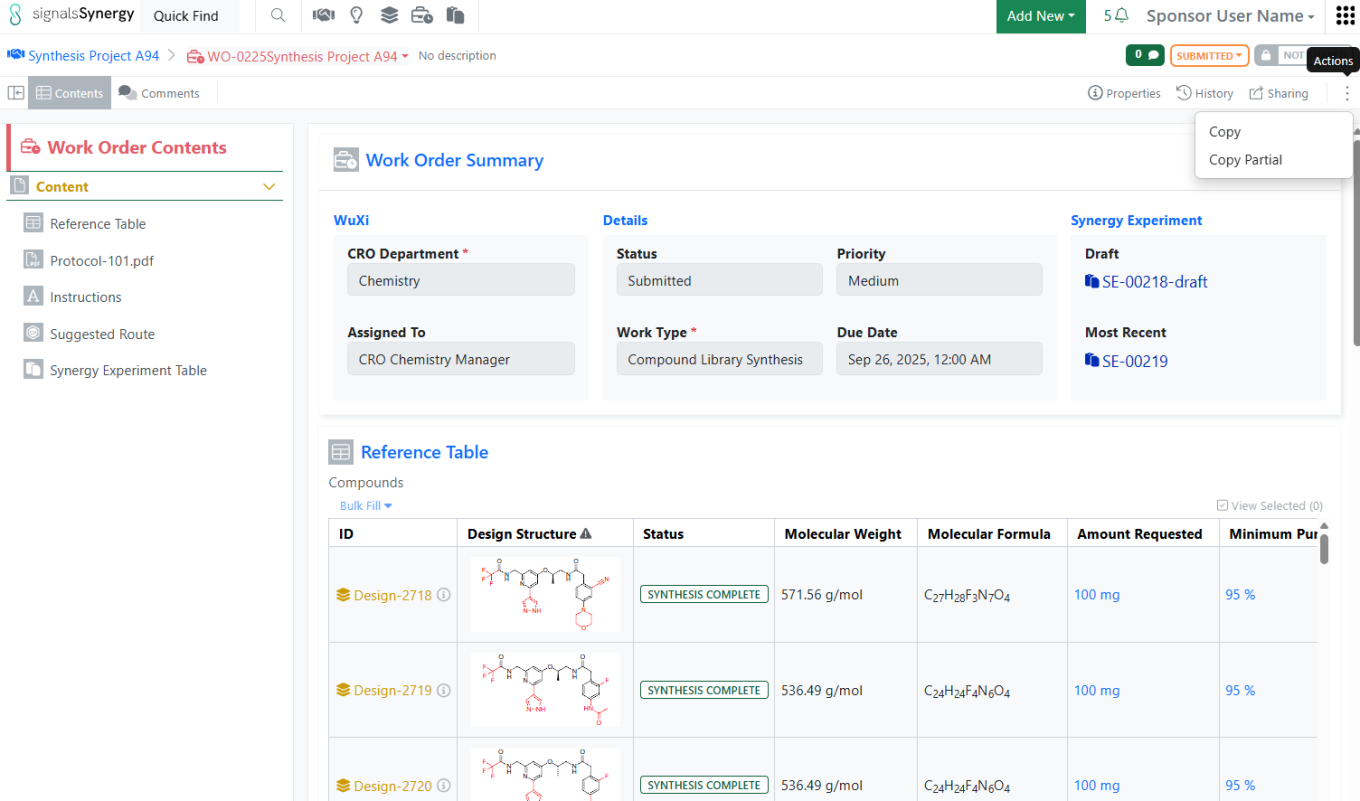The image size is (1360, 801).
Task: Click the lightbulb icon in top toolbar
Action: click(356, 16)
